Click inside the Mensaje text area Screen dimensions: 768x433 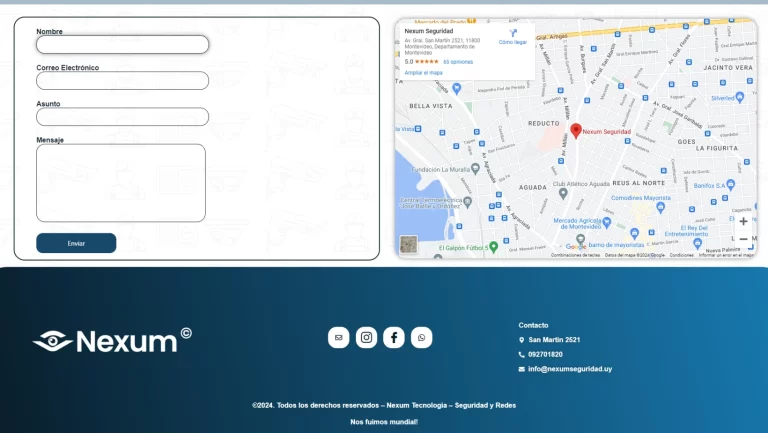(x=121, y=182)
